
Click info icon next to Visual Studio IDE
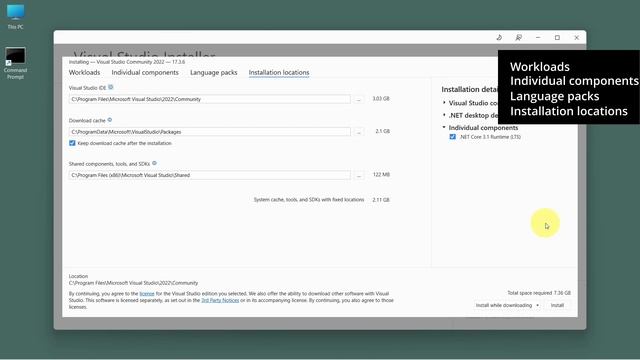click(x=111, y=87)
